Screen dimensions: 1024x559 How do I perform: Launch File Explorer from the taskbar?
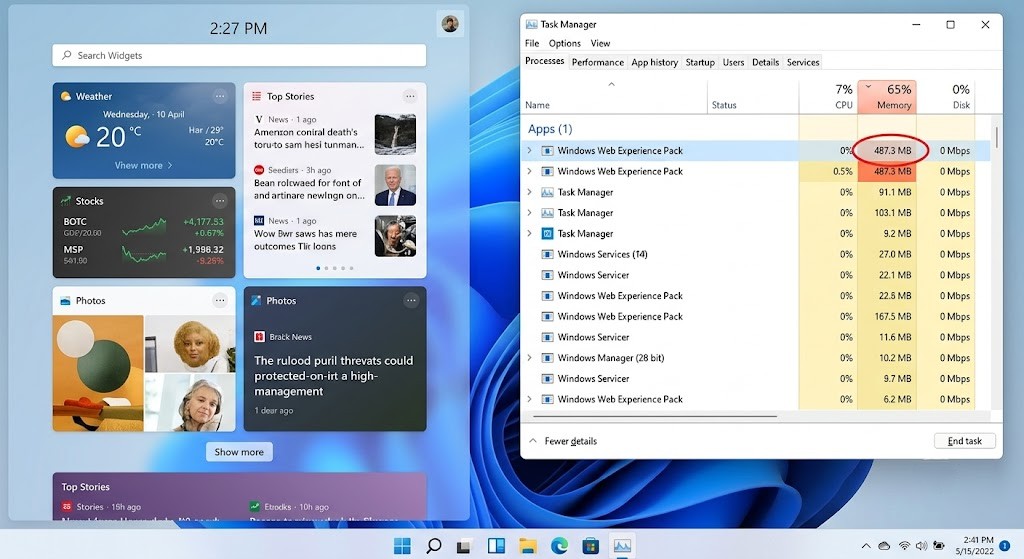(528, 545)
